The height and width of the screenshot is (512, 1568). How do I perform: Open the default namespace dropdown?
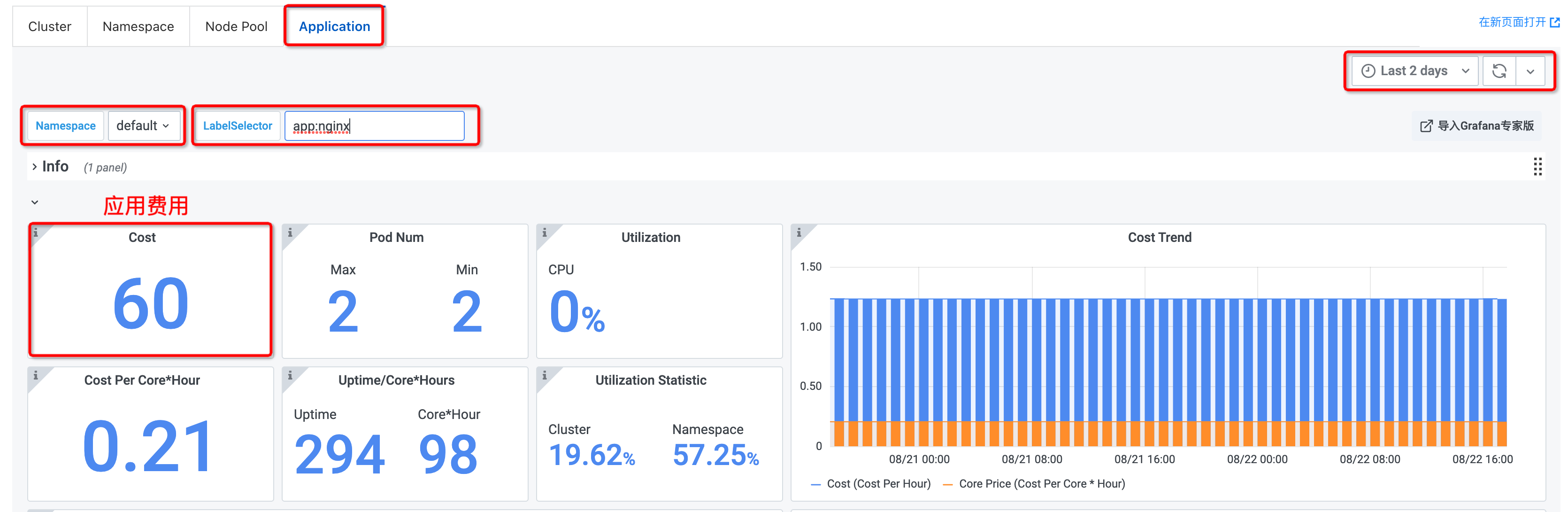[x=143, y=126]
